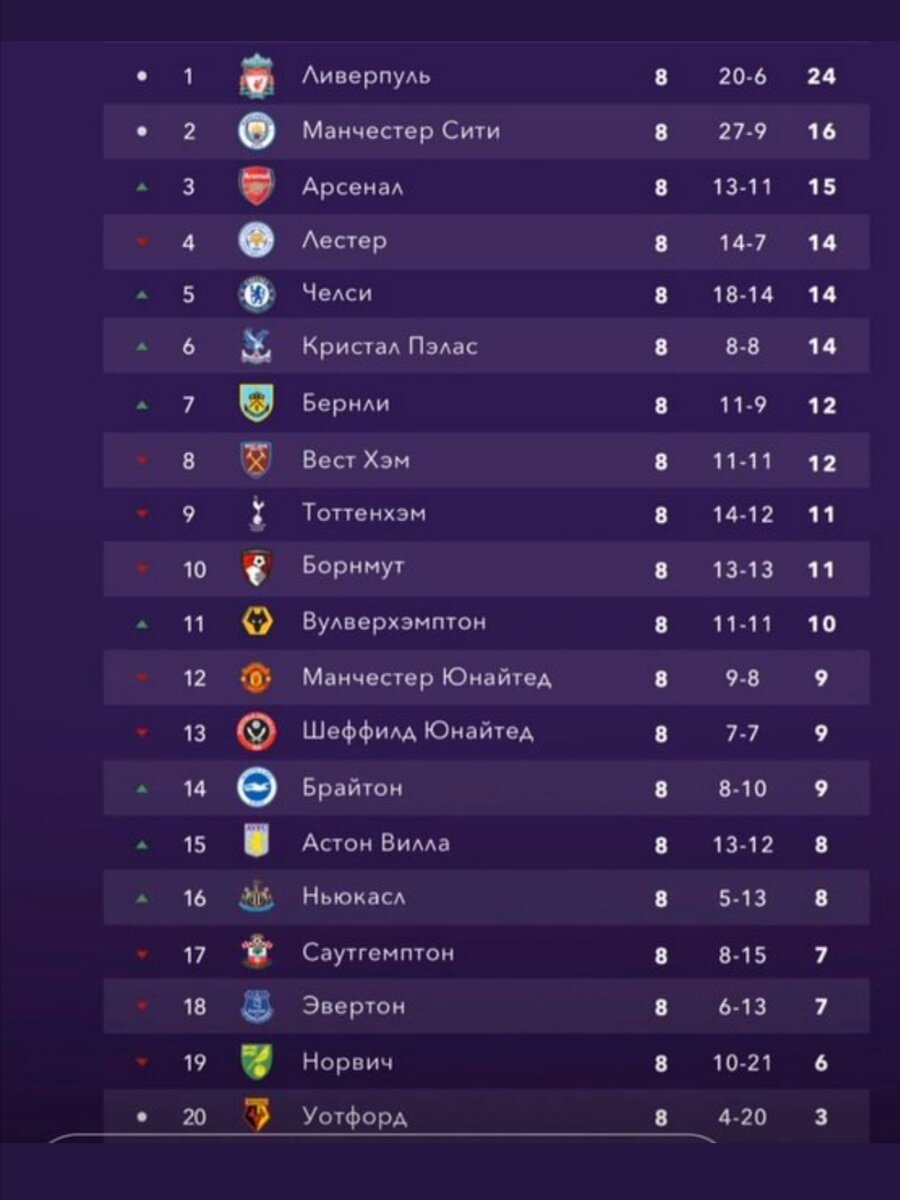The image size is (900, 1200).
Task: Open the Arsenal crest icon
Action: coord(257,186)
